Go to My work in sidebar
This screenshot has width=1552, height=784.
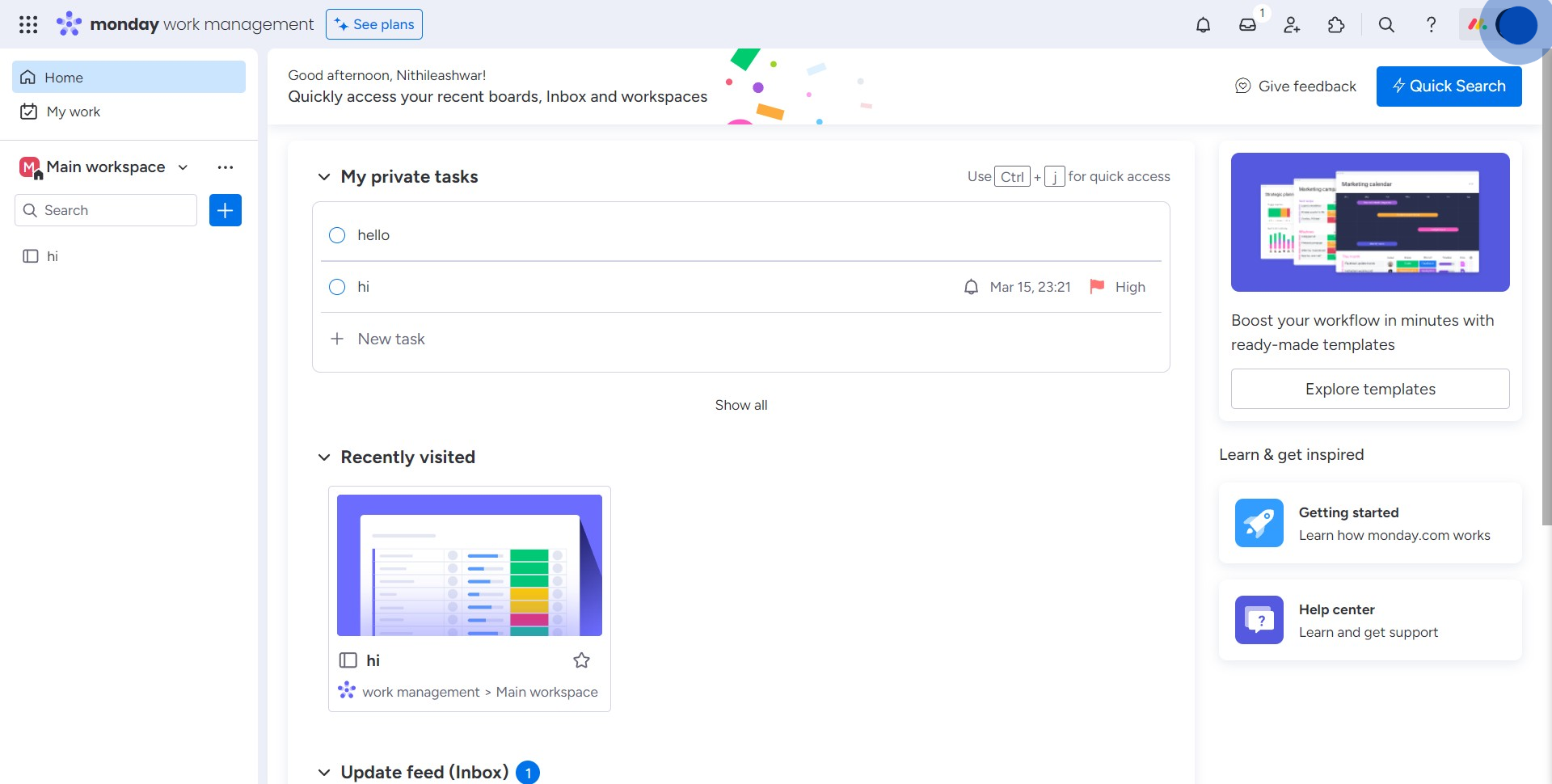click(x=73, y=112)
